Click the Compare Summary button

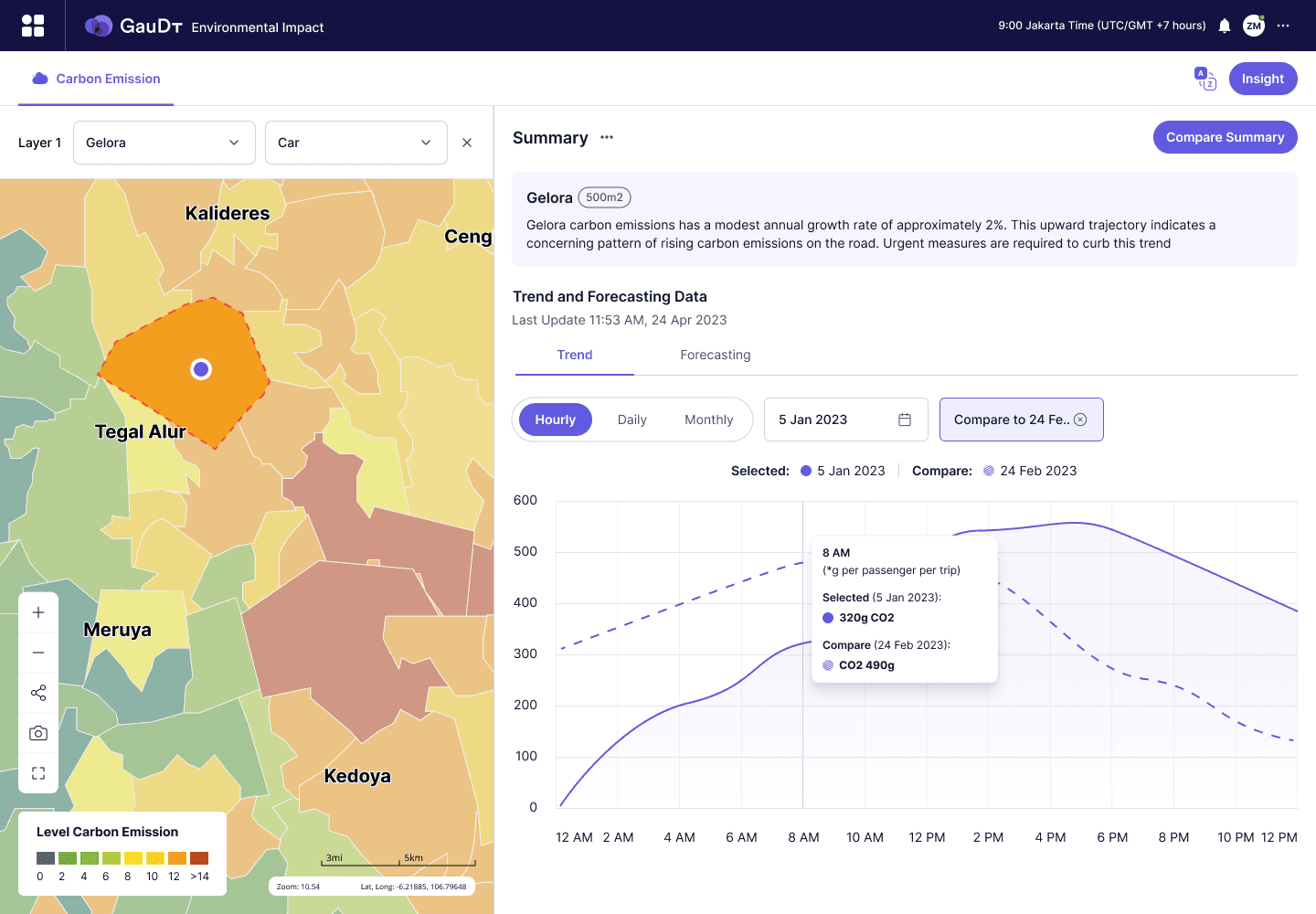[1226, 137]
